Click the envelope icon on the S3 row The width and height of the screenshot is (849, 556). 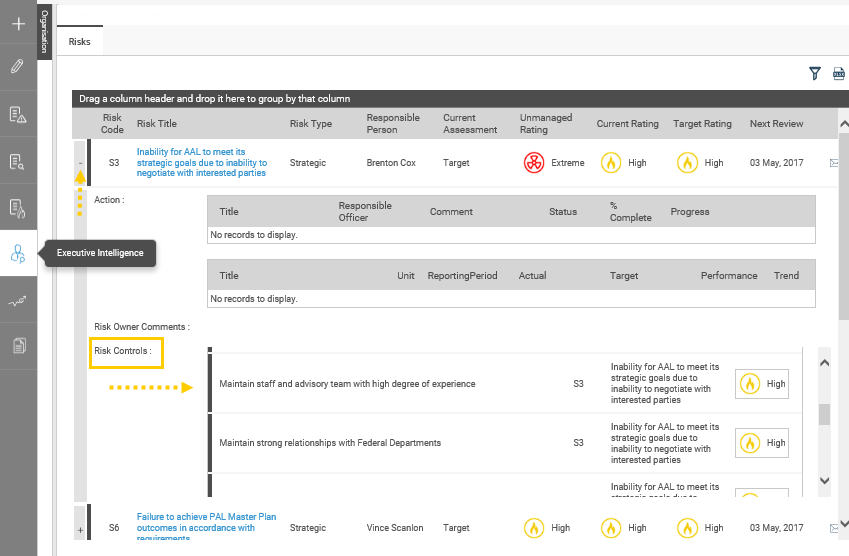tap(834, 163)
